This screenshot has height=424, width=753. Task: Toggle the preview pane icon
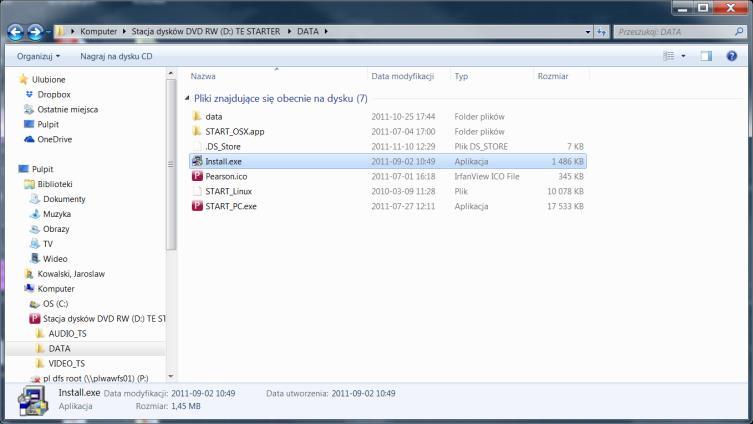[706, 56]
